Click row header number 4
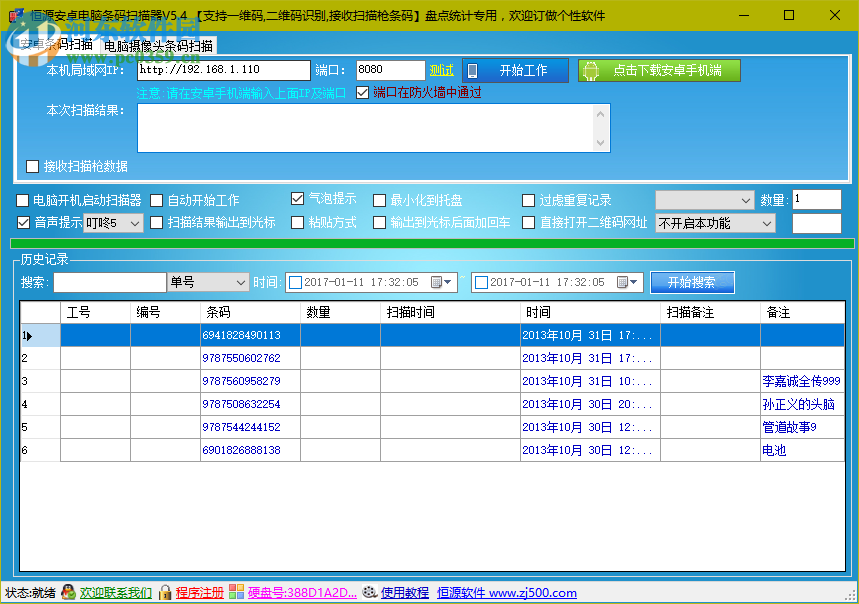This screenshot has width=859, height=604. click(x=40, y=404)
